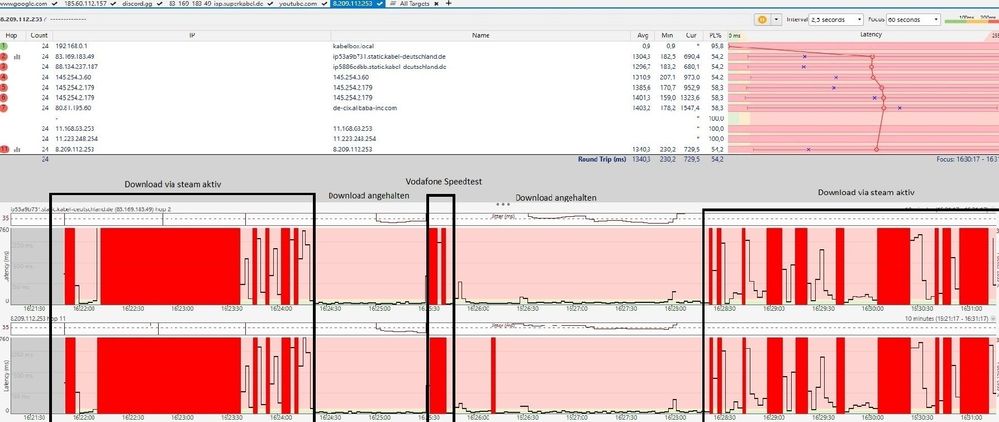Screen dimensions: 999x422
Task: Click the packet loss value 95,8
Action: tap(716, 47)
